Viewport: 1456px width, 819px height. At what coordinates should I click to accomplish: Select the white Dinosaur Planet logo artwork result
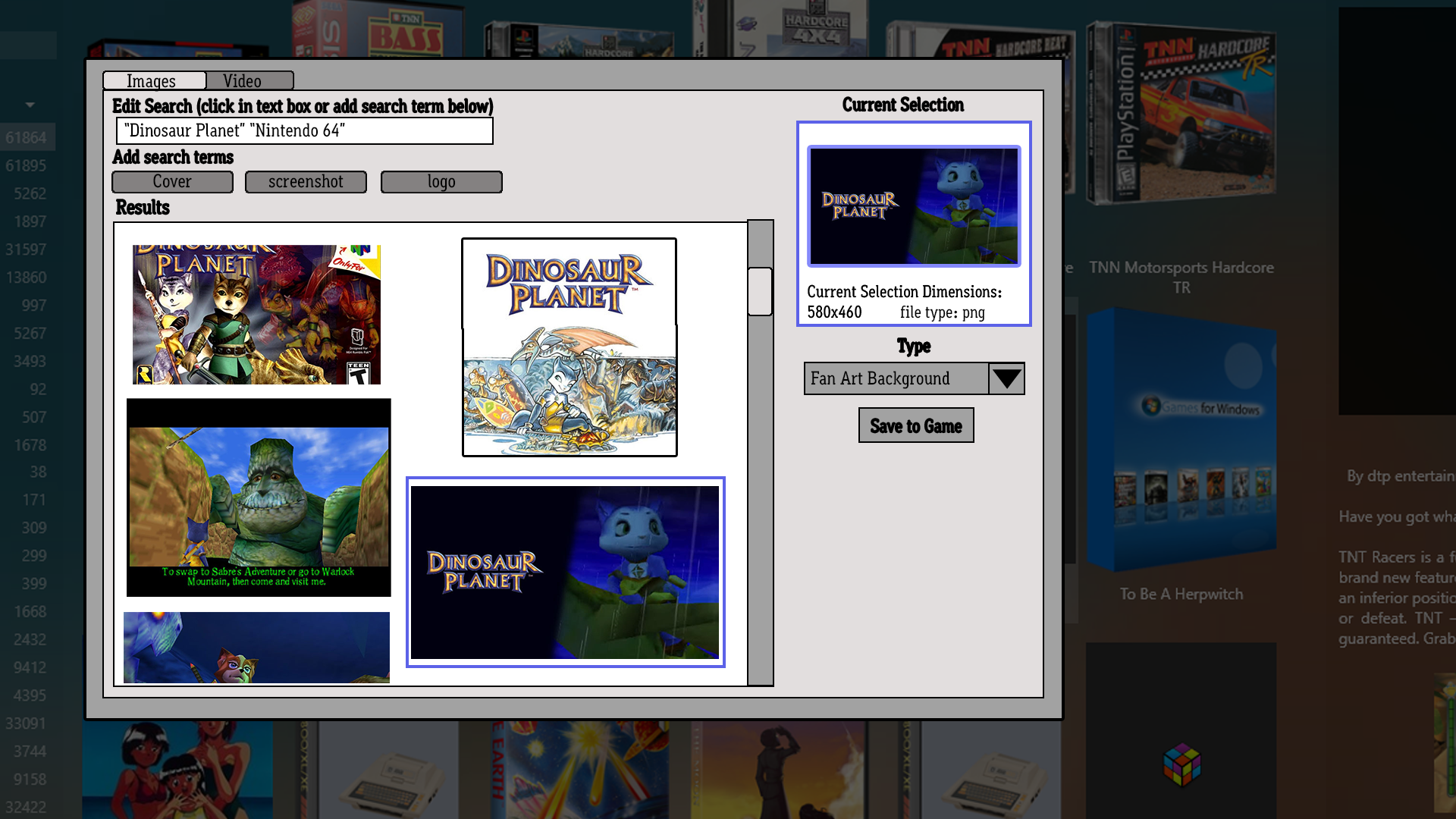coord(570,347)
